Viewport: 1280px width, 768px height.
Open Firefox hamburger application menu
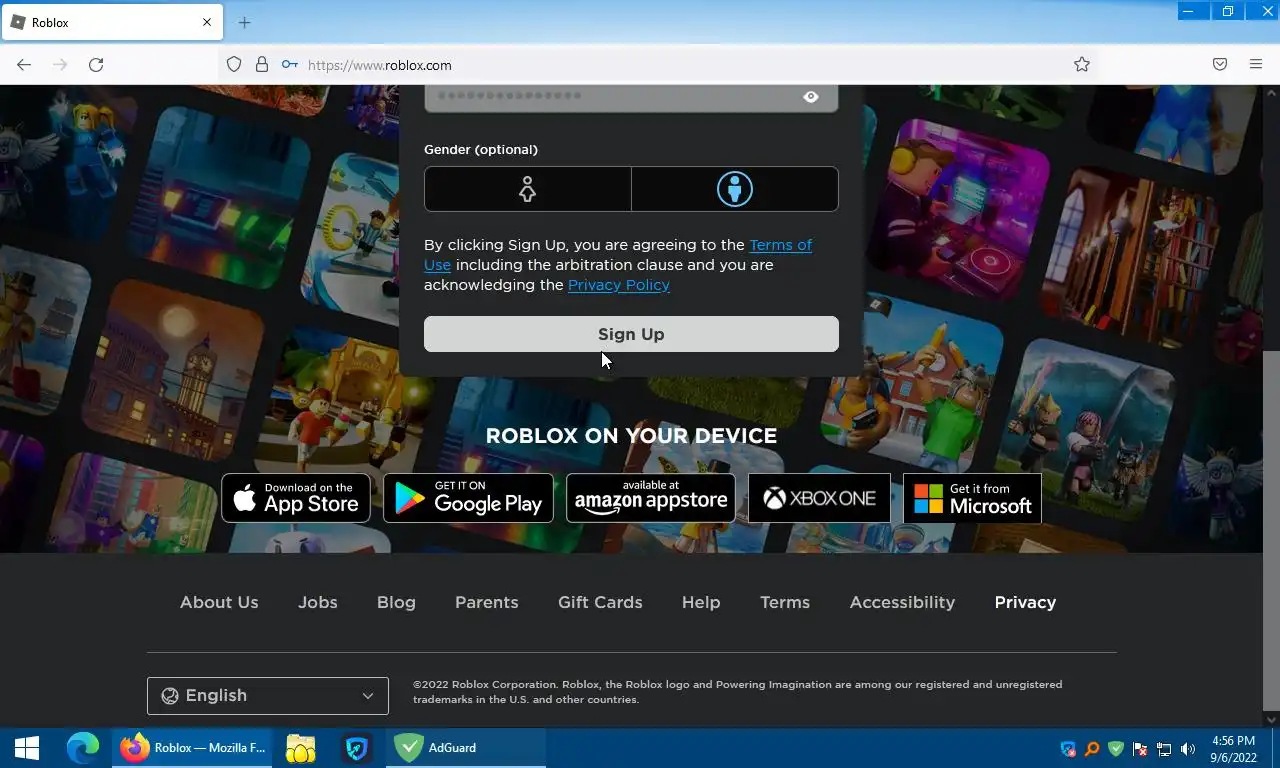click(1256, 65)
